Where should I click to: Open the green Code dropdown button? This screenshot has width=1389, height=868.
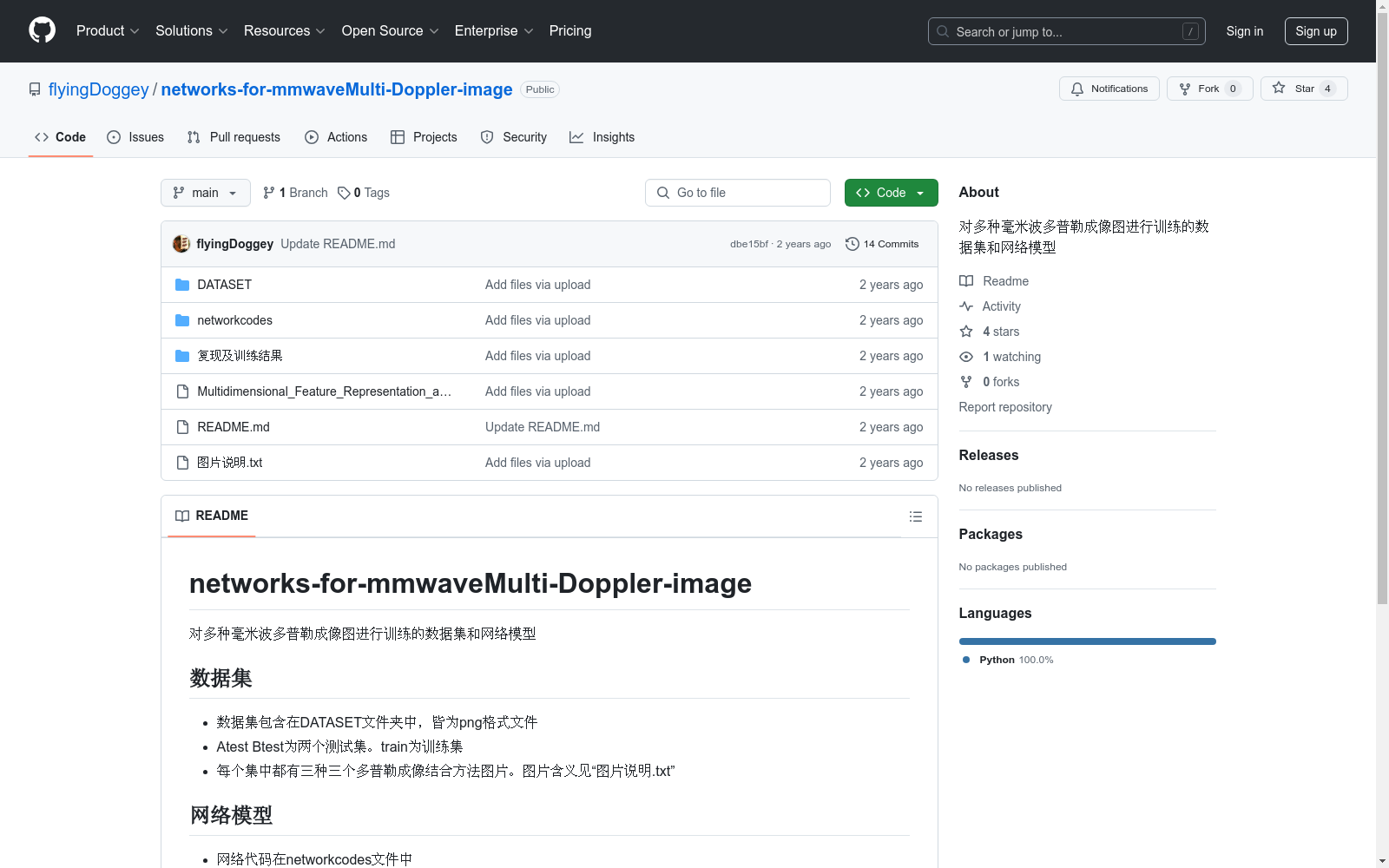click(891, 193)
